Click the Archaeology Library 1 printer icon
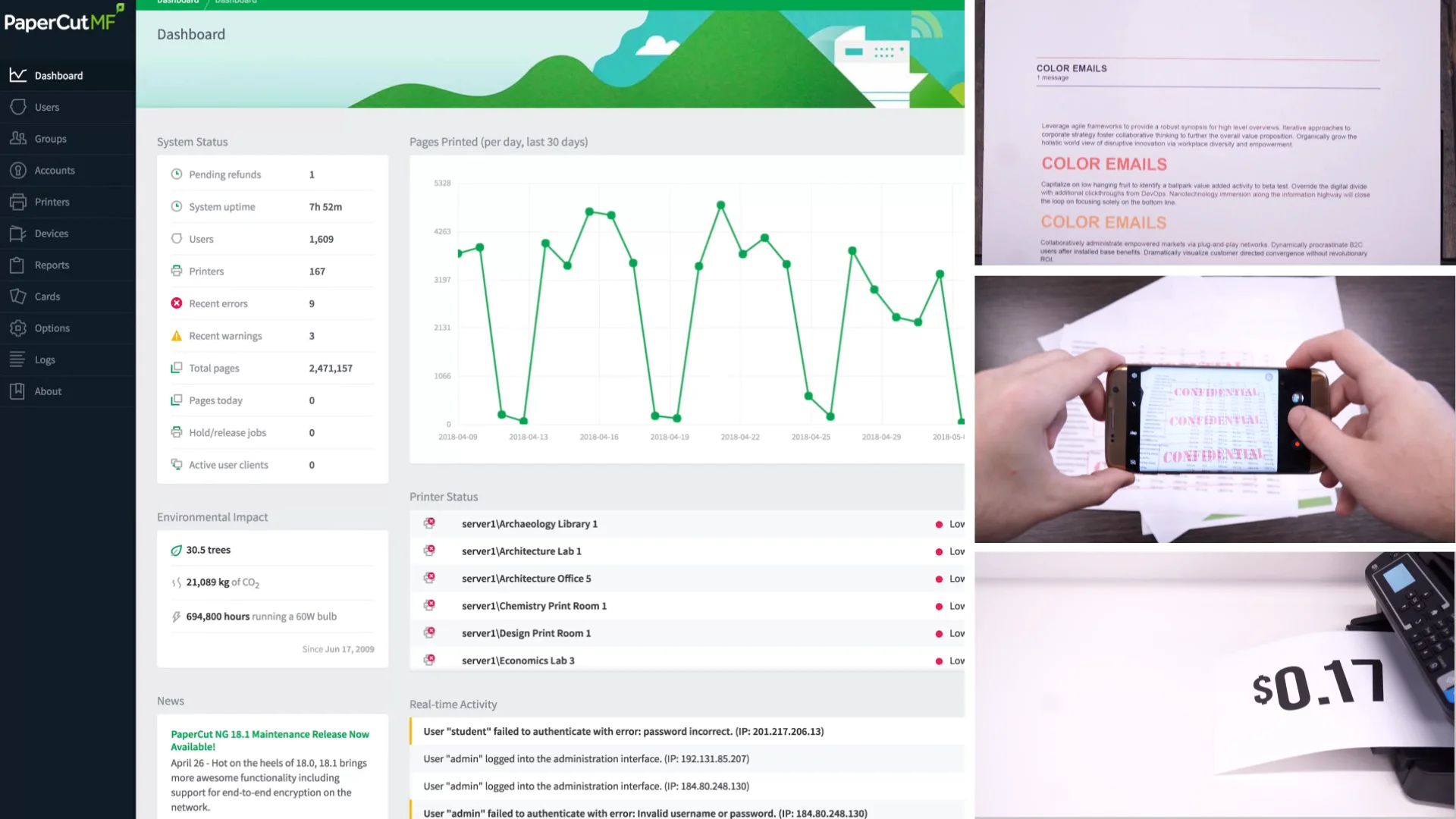The height and width of the screenshot is (819, 1456). point(429,523)
